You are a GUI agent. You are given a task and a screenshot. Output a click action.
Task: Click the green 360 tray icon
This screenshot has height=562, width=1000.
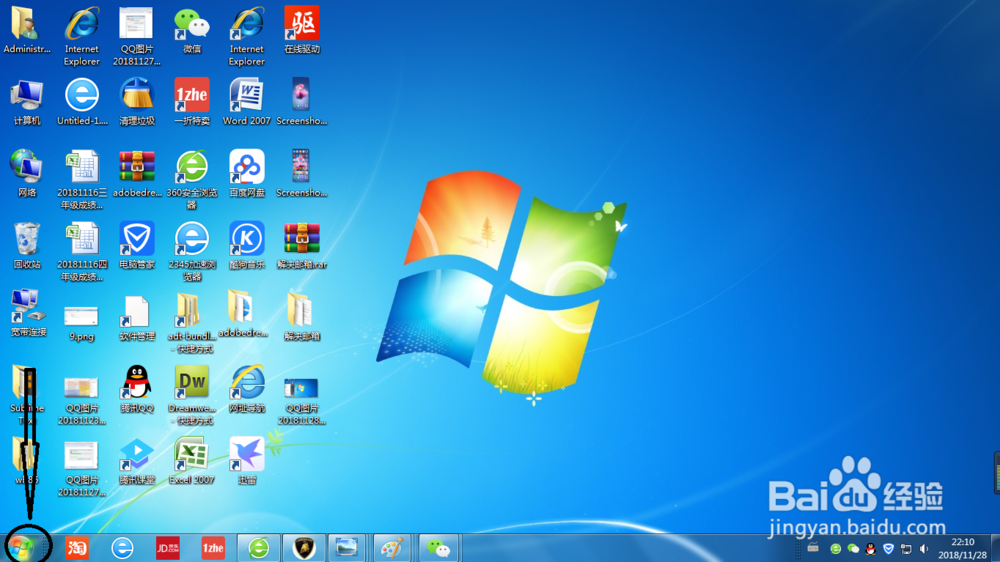tap(835, 549)
